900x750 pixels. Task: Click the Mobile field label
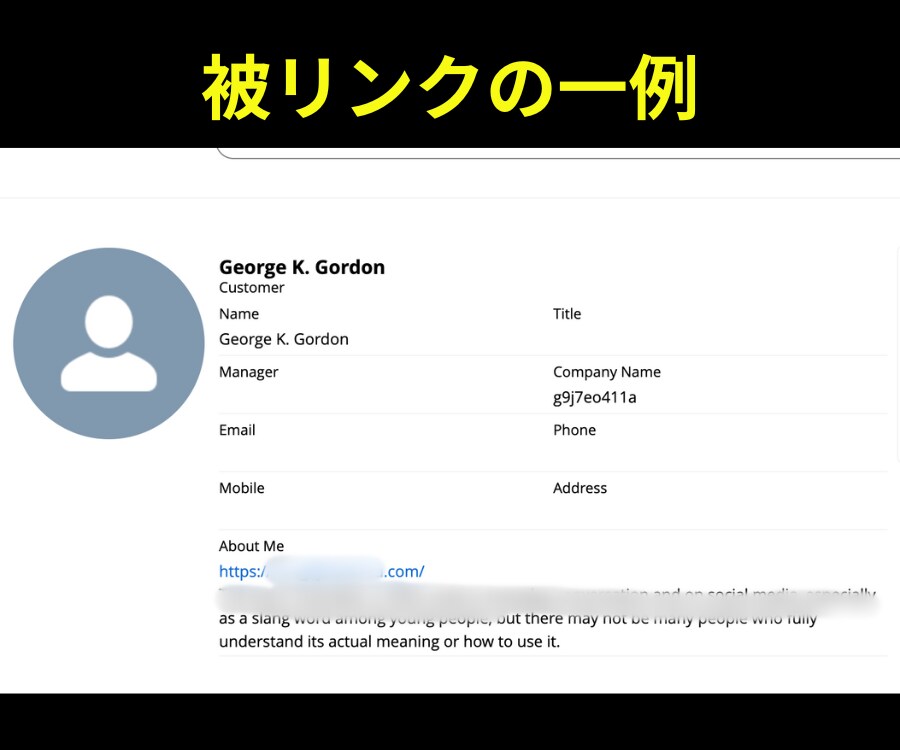pos(242,488)
